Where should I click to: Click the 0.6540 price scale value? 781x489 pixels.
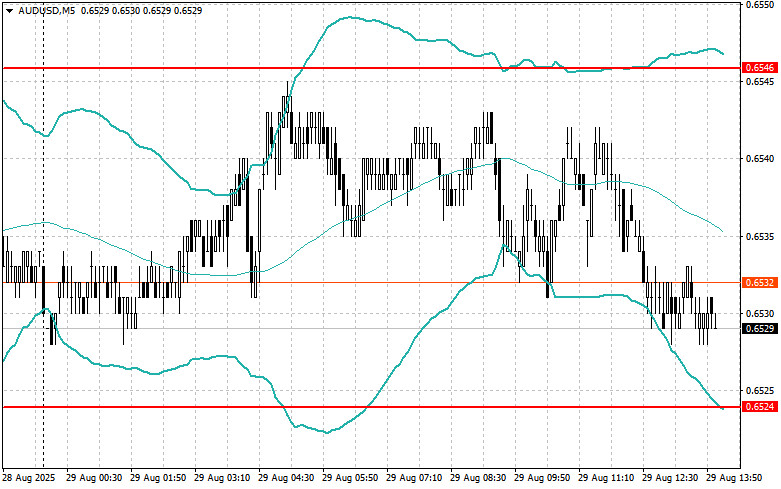(760, 159)
